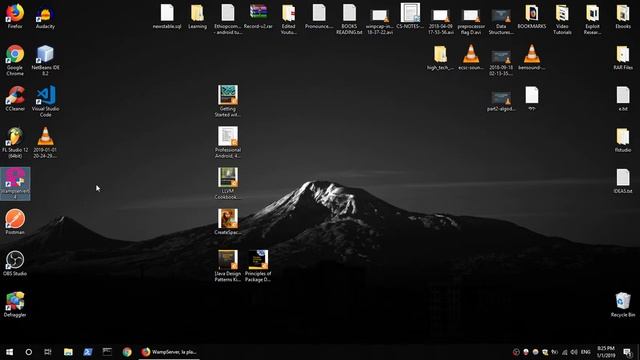Open Command Prompt taskbar icon
This screenshot has width=640, height=360.
(107, 352)
